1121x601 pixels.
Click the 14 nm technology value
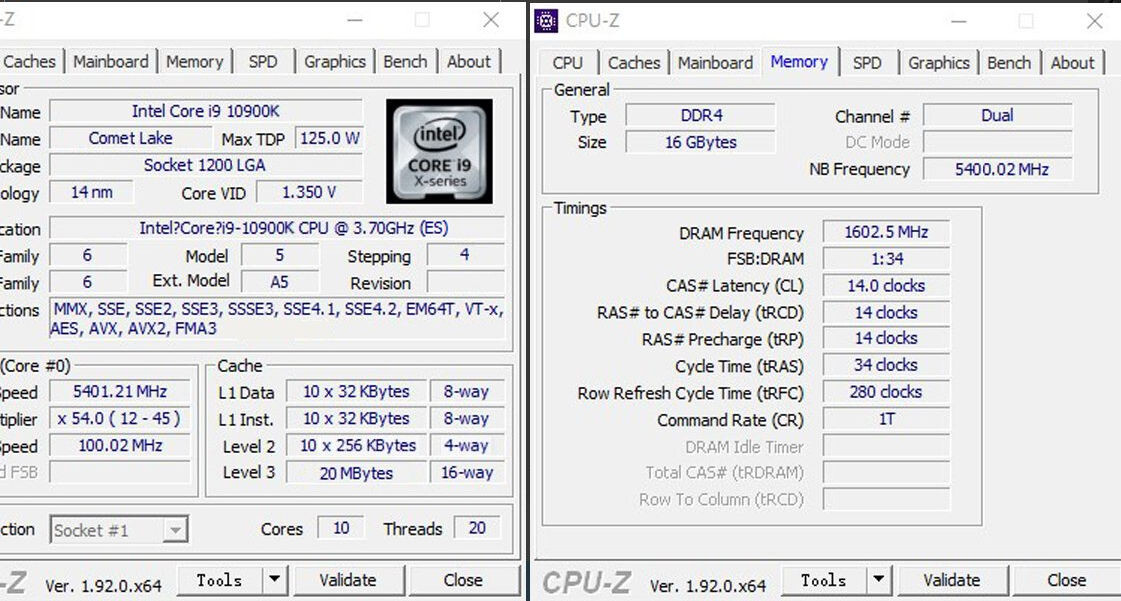pyautogui.click(x=91, y=192)
